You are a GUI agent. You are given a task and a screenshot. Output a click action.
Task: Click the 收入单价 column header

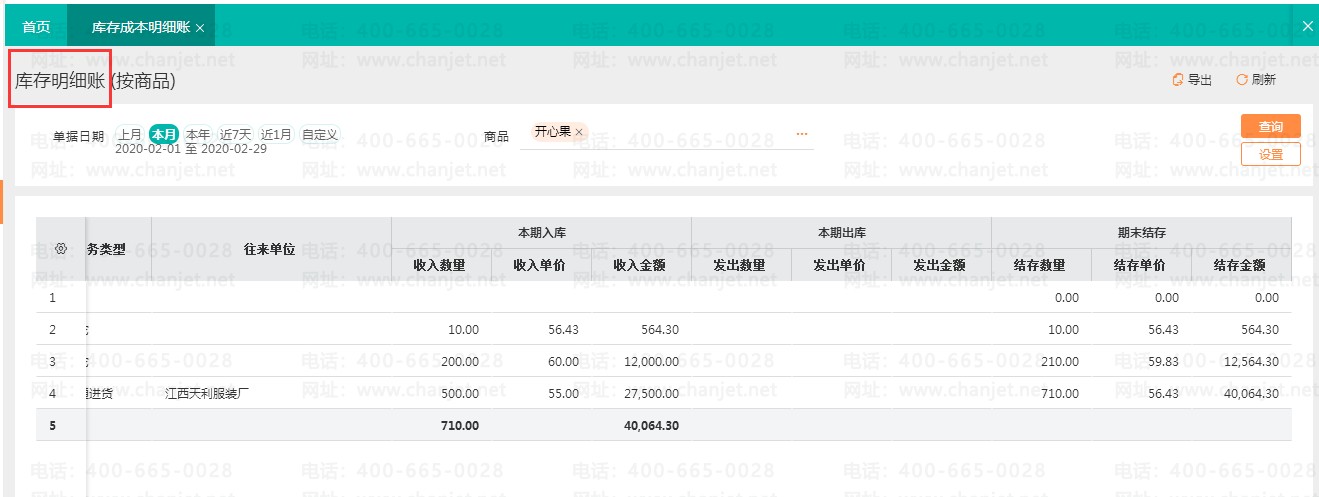point(541,265)
